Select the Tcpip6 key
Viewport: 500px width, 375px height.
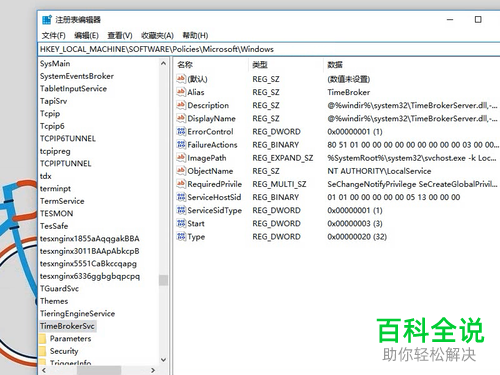click(52, 126)
